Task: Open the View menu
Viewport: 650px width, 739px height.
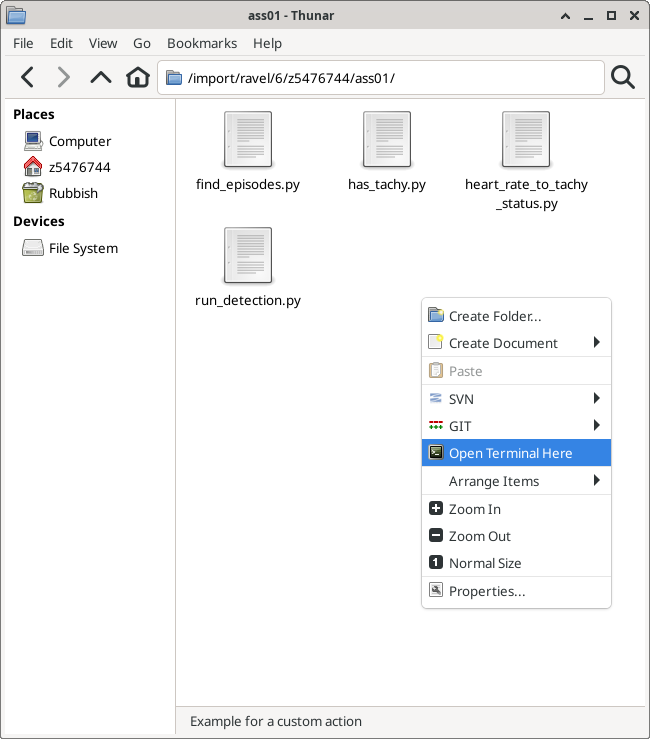Action: (x=103, y=43)
